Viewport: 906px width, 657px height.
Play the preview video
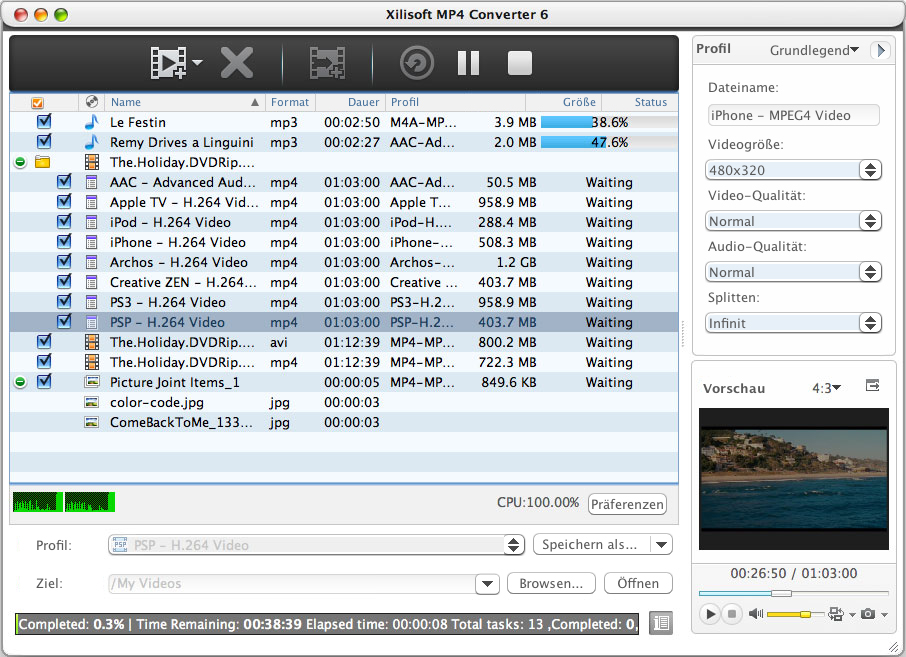click(710, 614)
